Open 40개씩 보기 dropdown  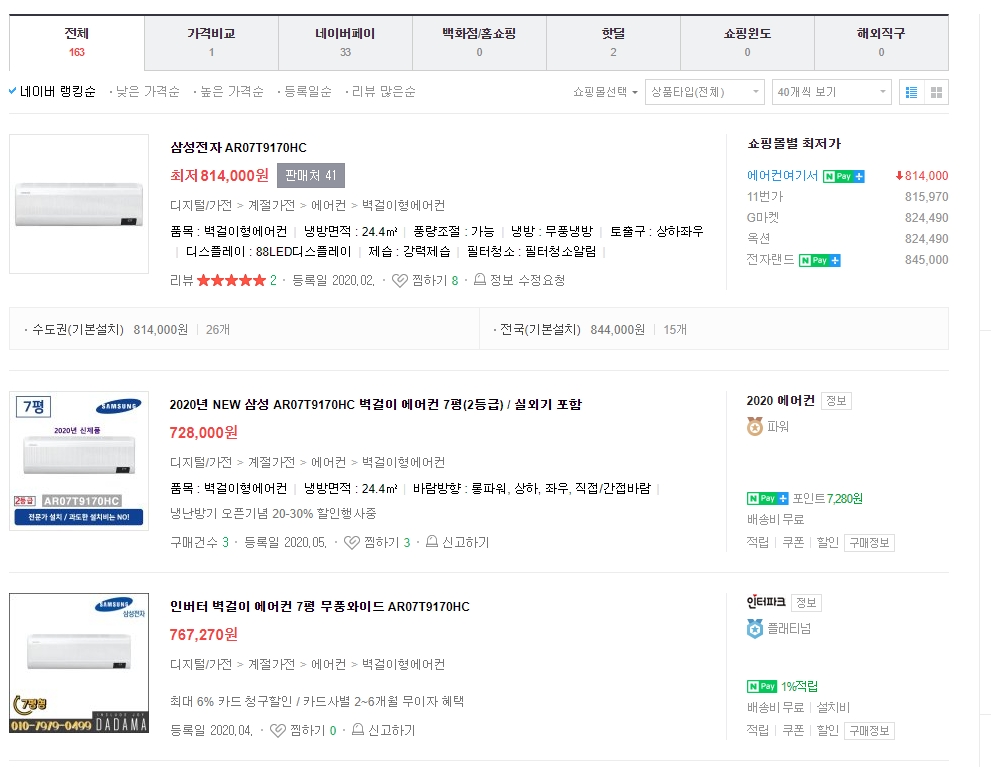coord(832,92)
